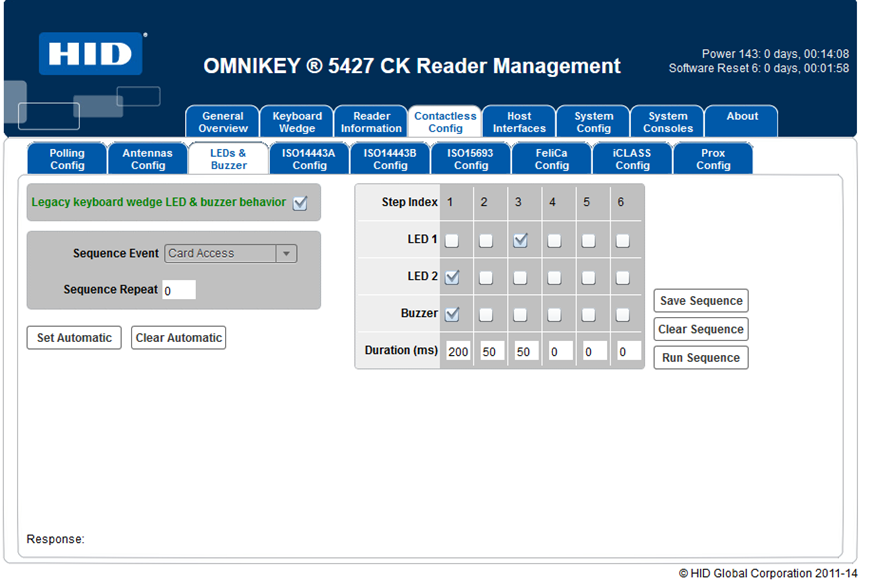Screen dimensions: 875x584
Task: Switch to the Antennas Config sub-tab
Action: [148, 159]
